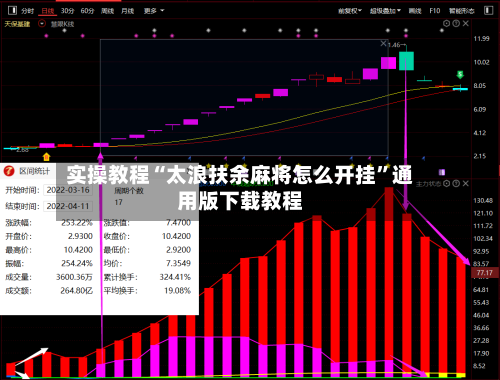Edit the 开始时间 date field 2022-03-16

pyautogui.click(x=68, y=190)
